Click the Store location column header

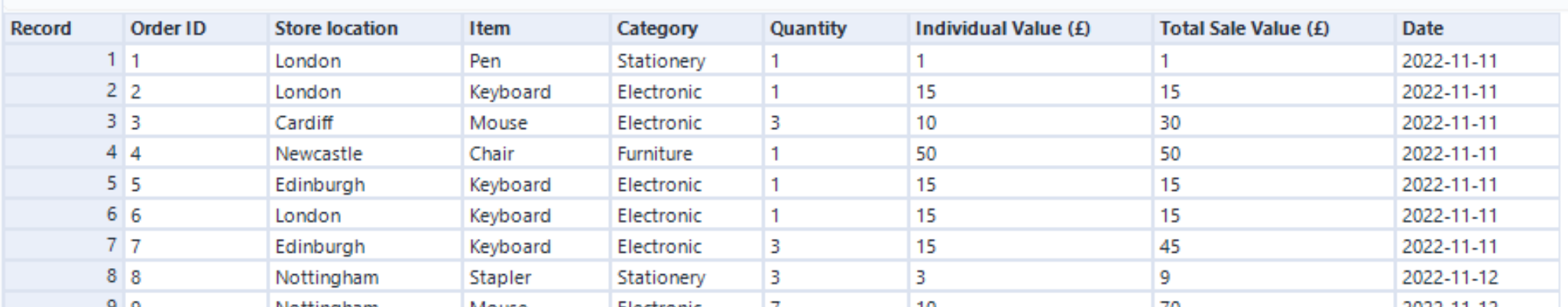click(x=336, y=29)
